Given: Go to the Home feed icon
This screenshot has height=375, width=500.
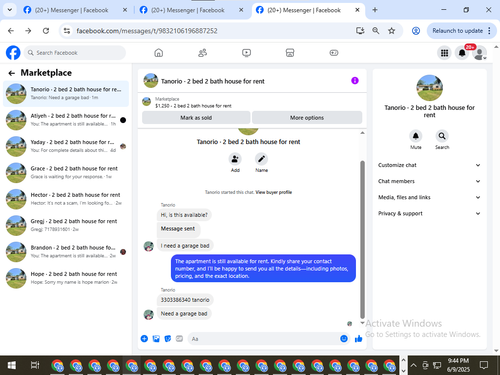Looking at the screenshot, I should point(159,53).
